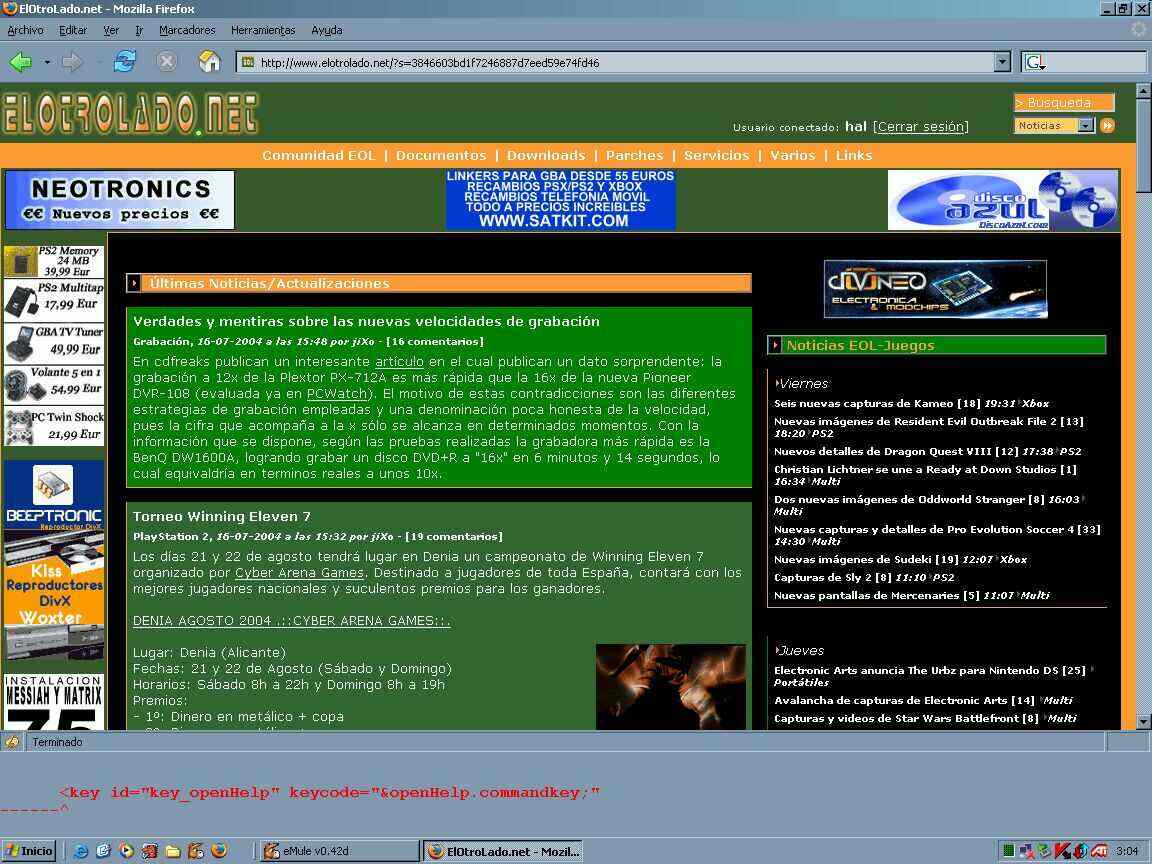Viewport: 1152px width, 864px height.
Task: Click the Divineo Electronica banner
Action: (x=935, y=289)
